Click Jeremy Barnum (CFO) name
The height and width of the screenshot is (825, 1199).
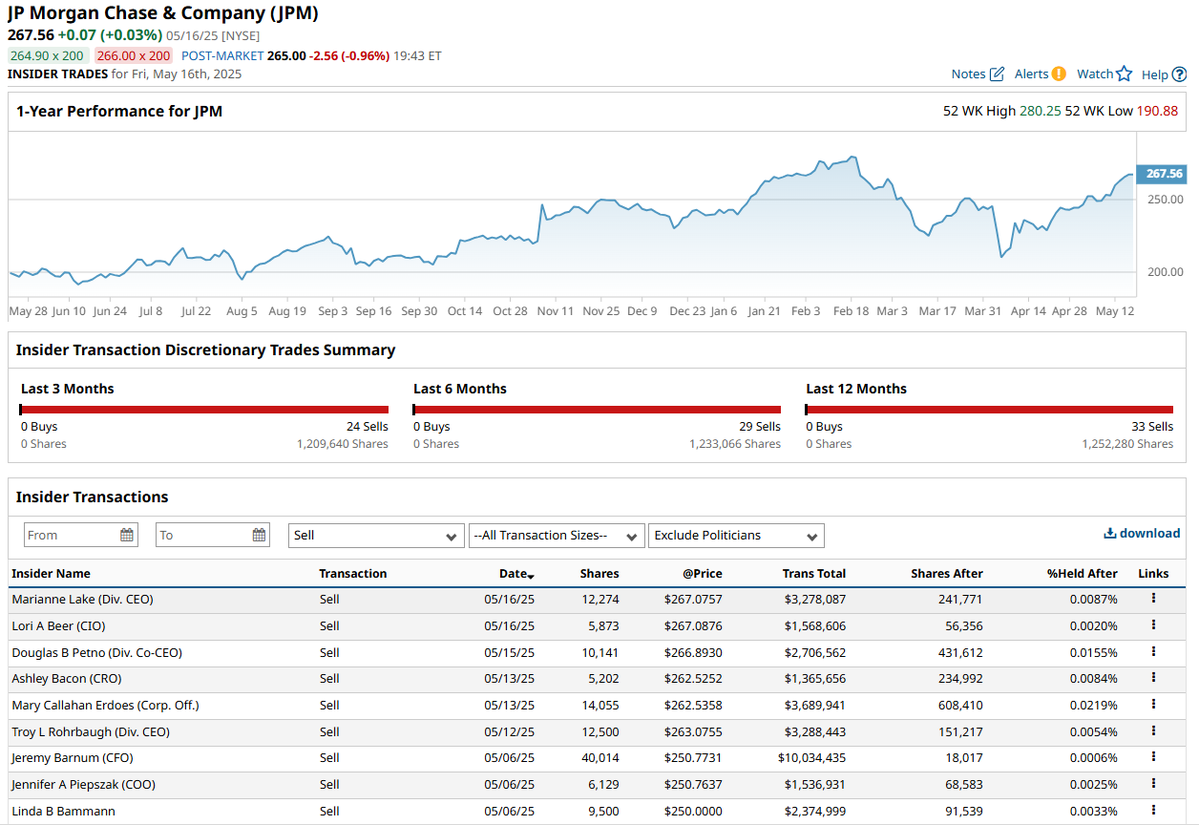click(73, 758)
